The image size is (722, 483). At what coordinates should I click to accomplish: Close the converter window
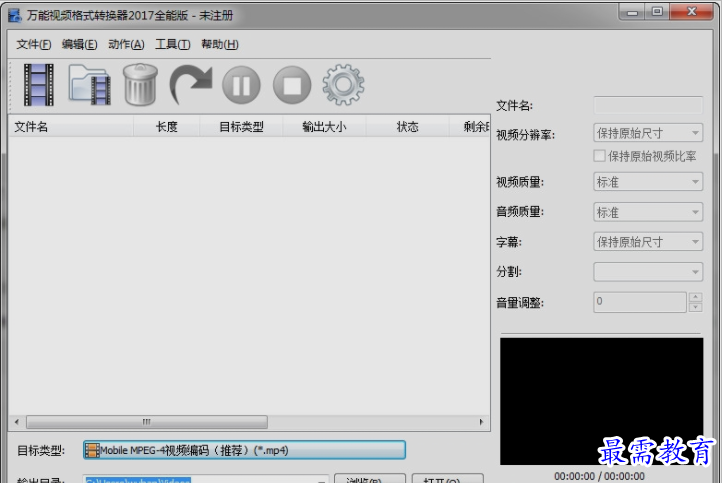coord(692,12)
